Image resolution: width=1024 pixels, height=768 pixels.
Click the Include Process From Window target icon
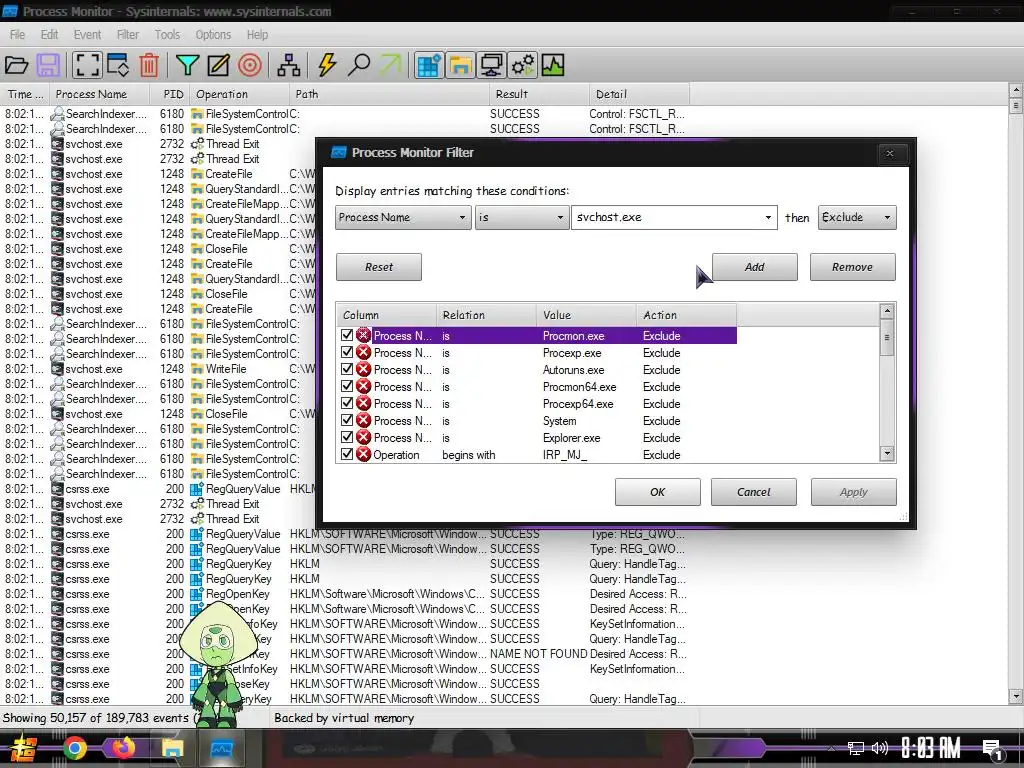click(x=250, y=65)
